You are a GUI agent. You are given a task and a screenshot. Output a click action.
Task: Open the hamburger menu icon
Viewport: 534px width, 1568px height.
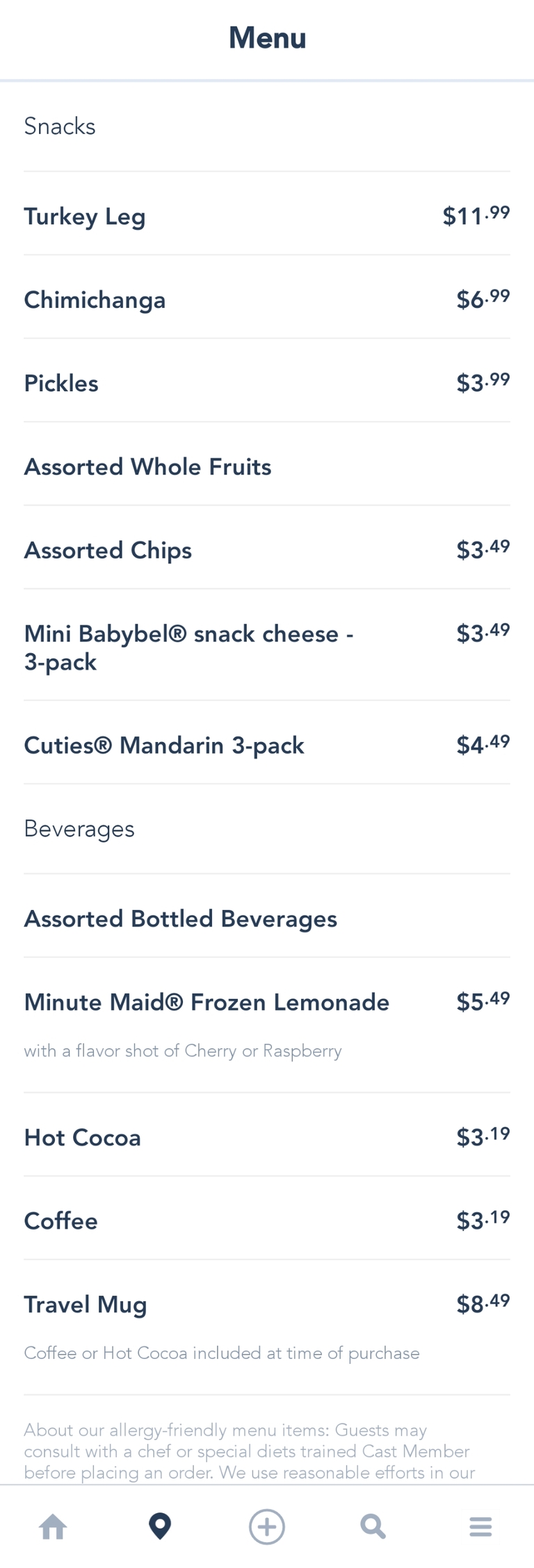click(480, 1526)
